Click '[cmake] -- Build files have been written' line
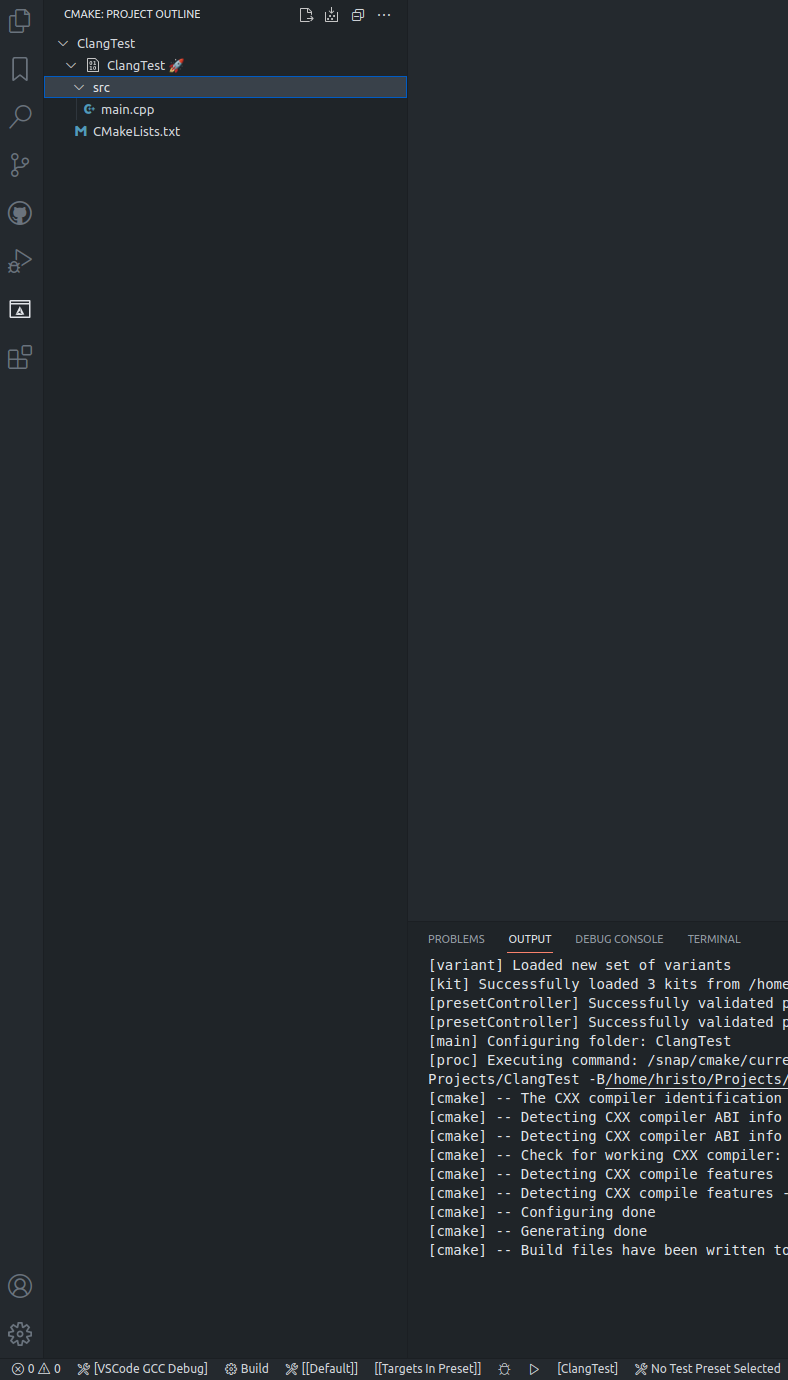This screenshot has height=1380, width=788. tap(608, 1250)
